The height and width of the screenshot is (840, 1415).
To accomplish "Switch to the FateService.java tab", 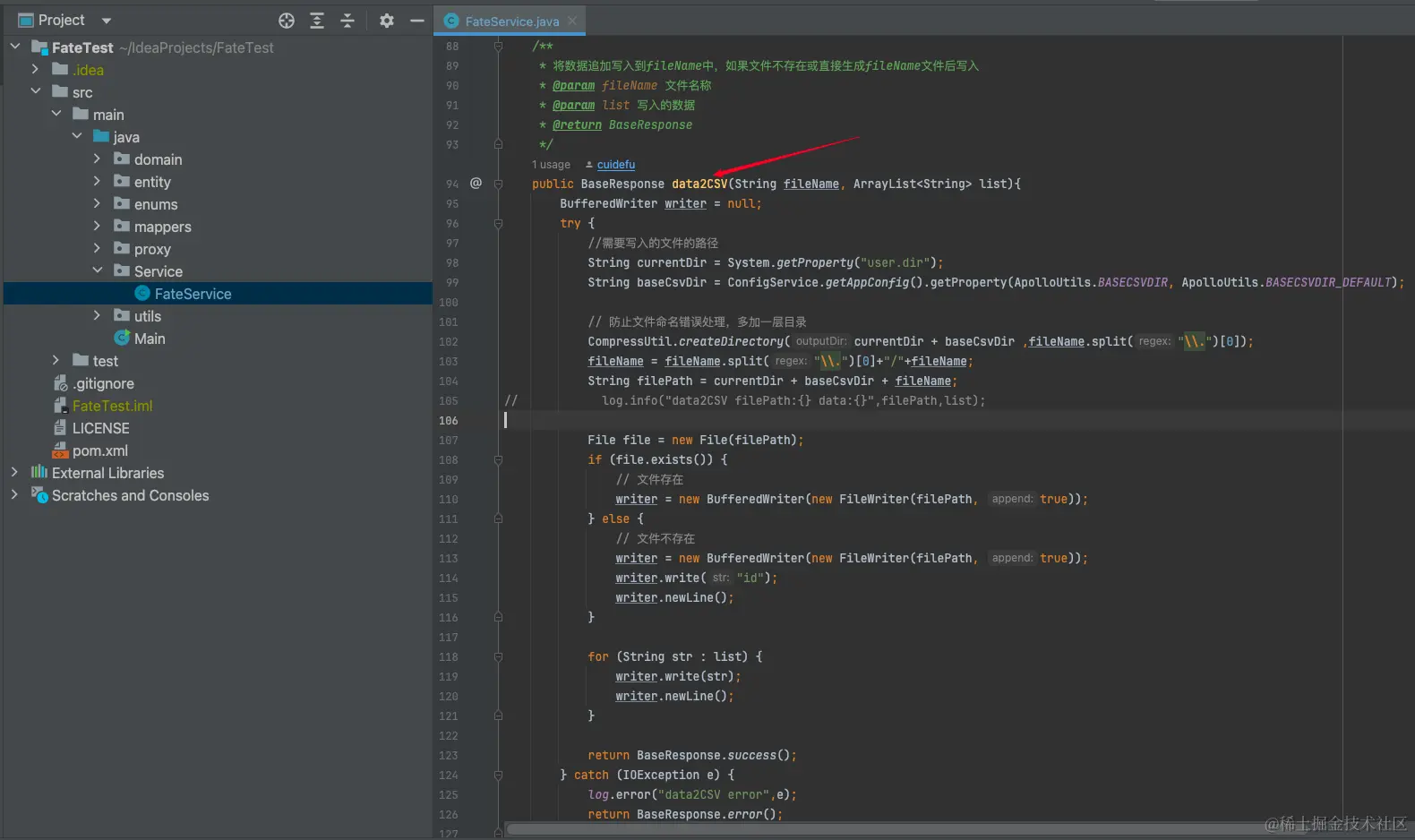I will pos(510,21).
